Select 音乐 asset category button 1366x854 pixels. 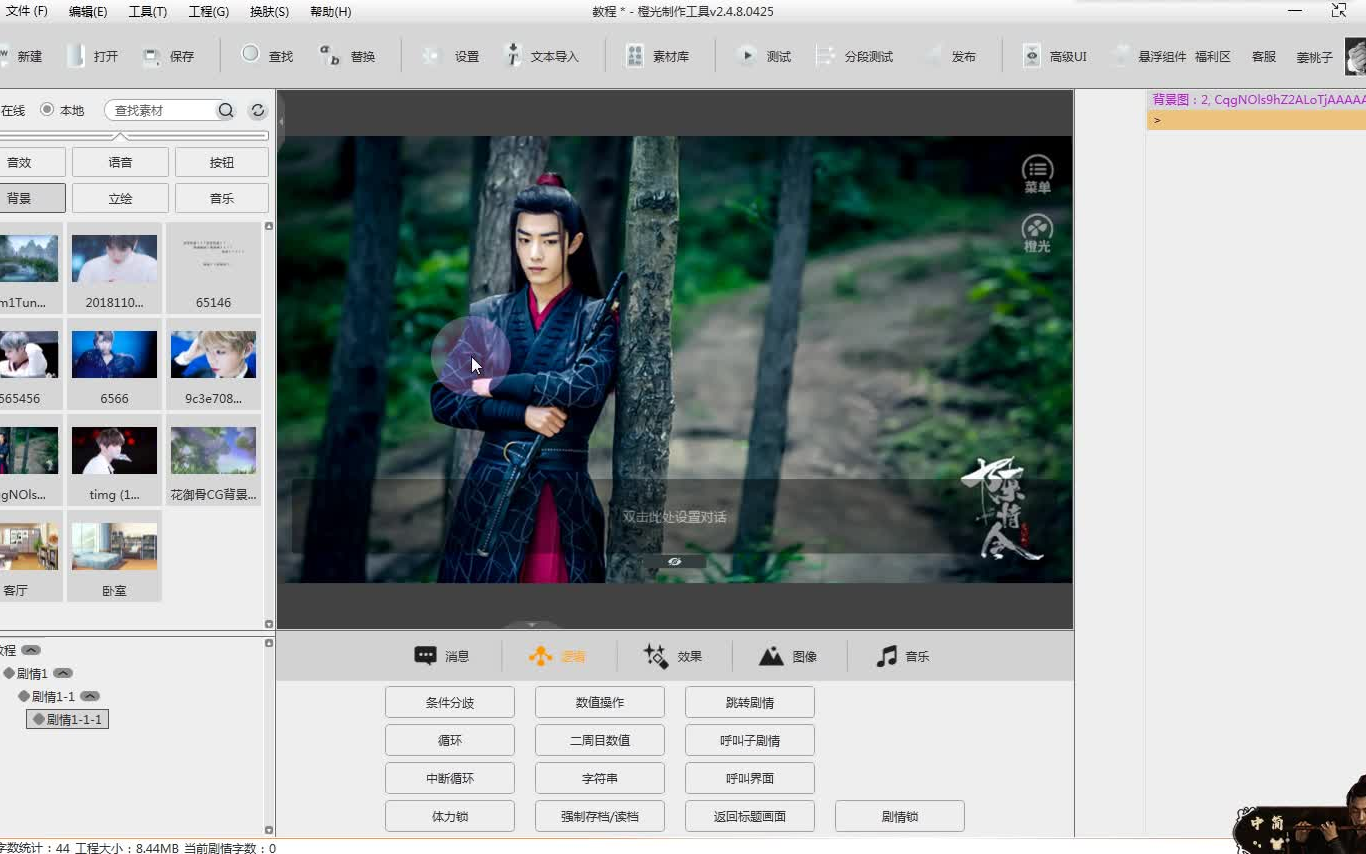tap(222, 198)
